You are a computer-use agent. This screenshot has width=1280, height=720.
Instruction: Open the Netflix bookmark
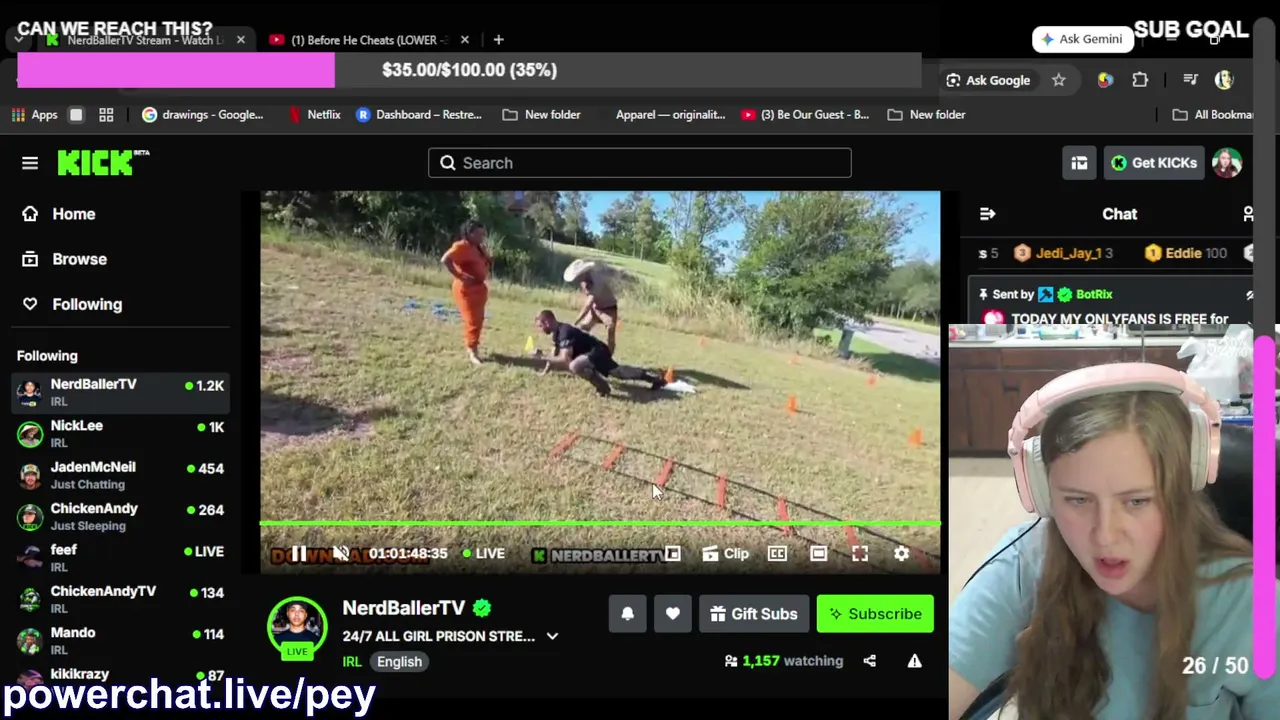pos(314,115)
